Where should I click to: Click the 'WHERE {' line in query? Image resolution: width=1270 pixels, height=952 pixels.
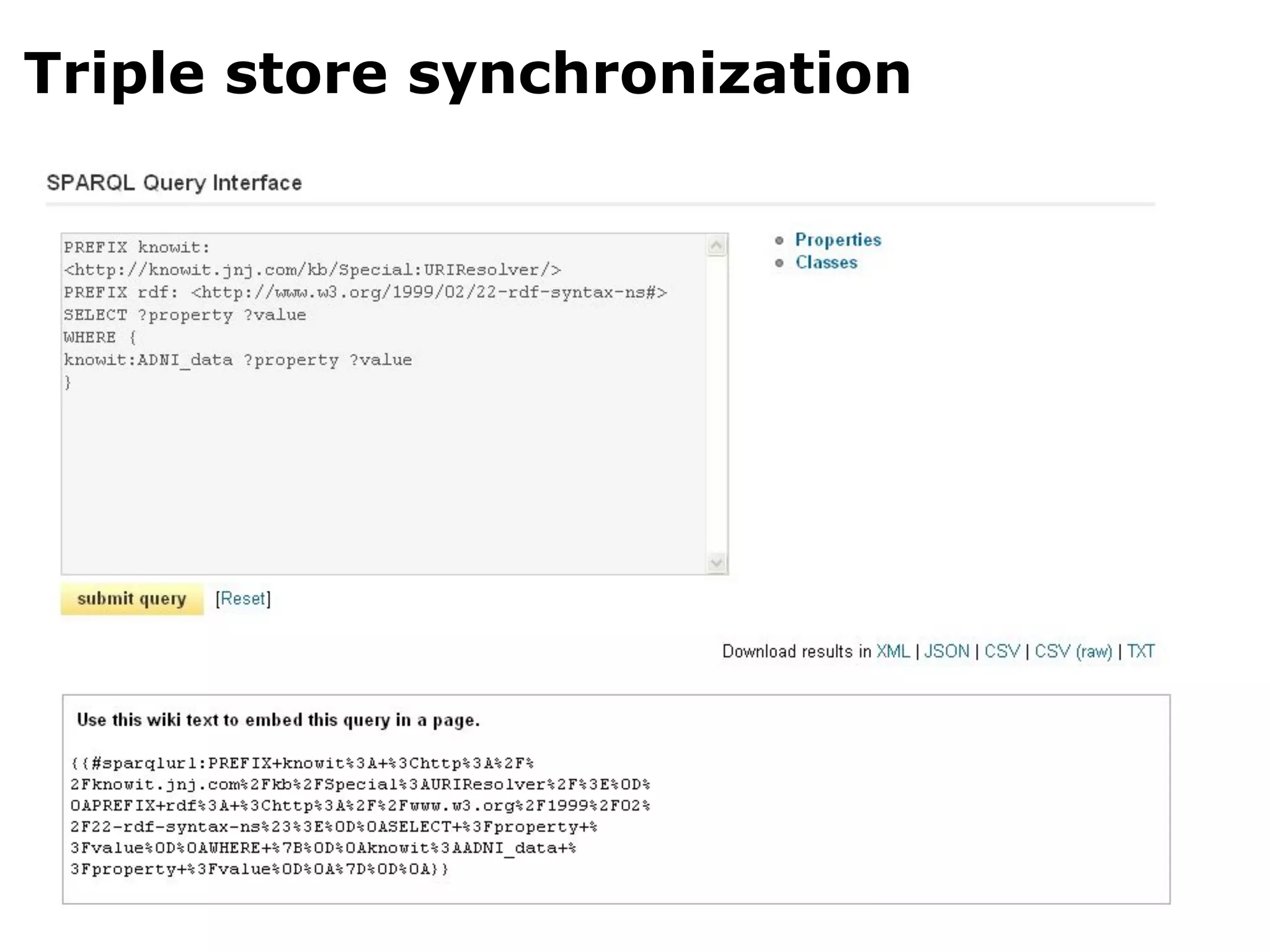(100, 338)
